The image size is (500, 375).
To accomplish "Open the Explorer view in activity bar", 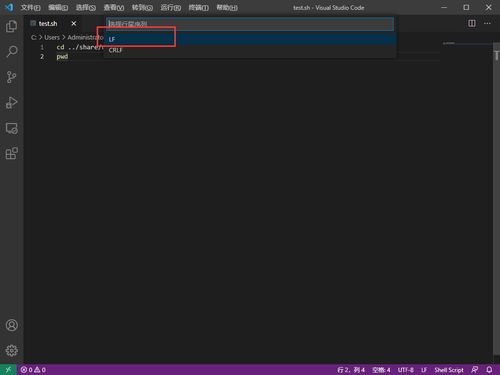I will click(x=12, y=26).
